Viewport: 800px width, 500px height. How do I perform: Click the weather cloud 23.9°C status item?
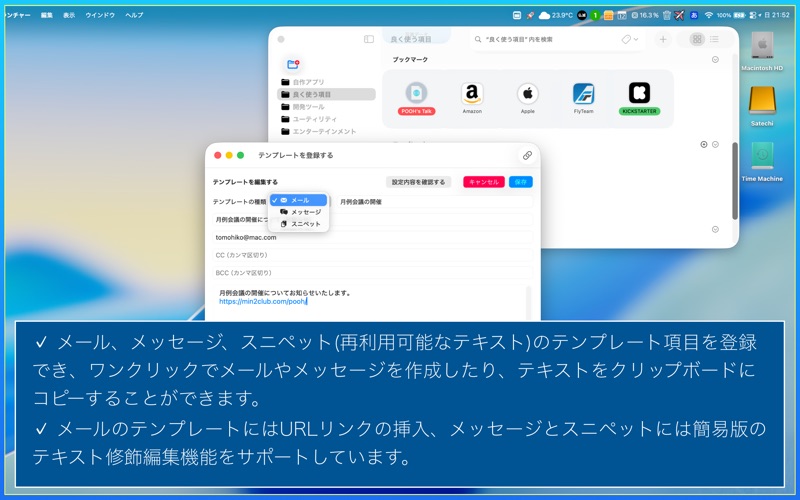pyautogui.click(x=556, y=15)
